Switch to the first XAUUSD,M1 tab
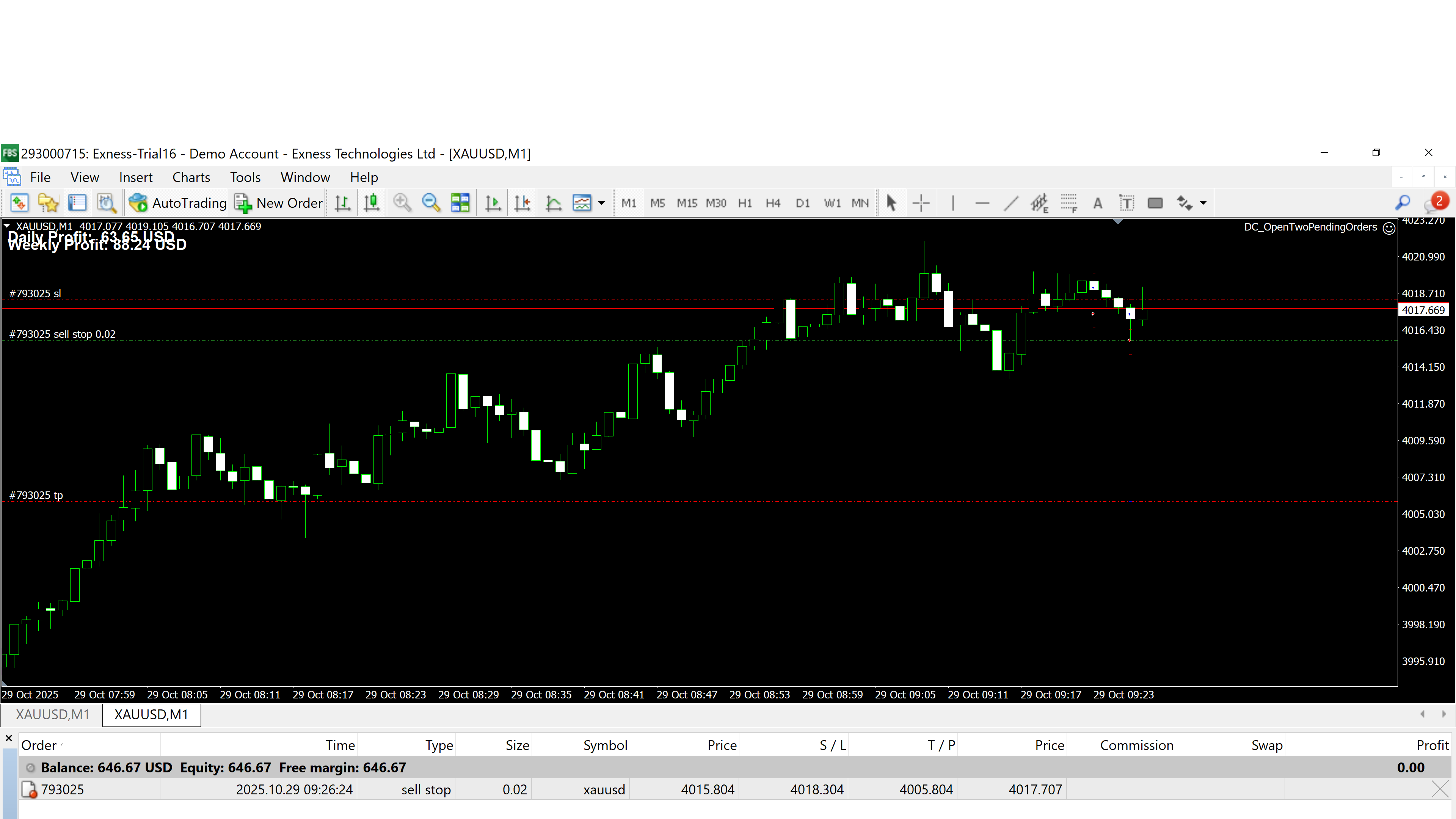This screenshot has height=819, width=1456. tap(52, 714)
